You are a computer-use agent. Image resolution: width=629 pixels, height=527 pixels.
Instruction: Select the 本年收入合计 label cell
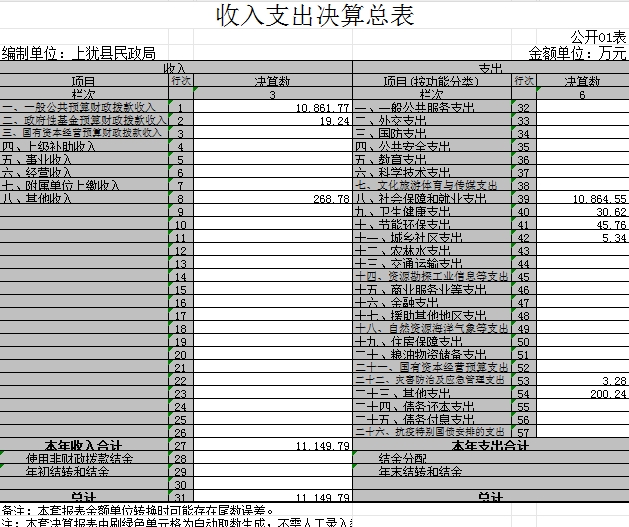[x=83, y=445]
